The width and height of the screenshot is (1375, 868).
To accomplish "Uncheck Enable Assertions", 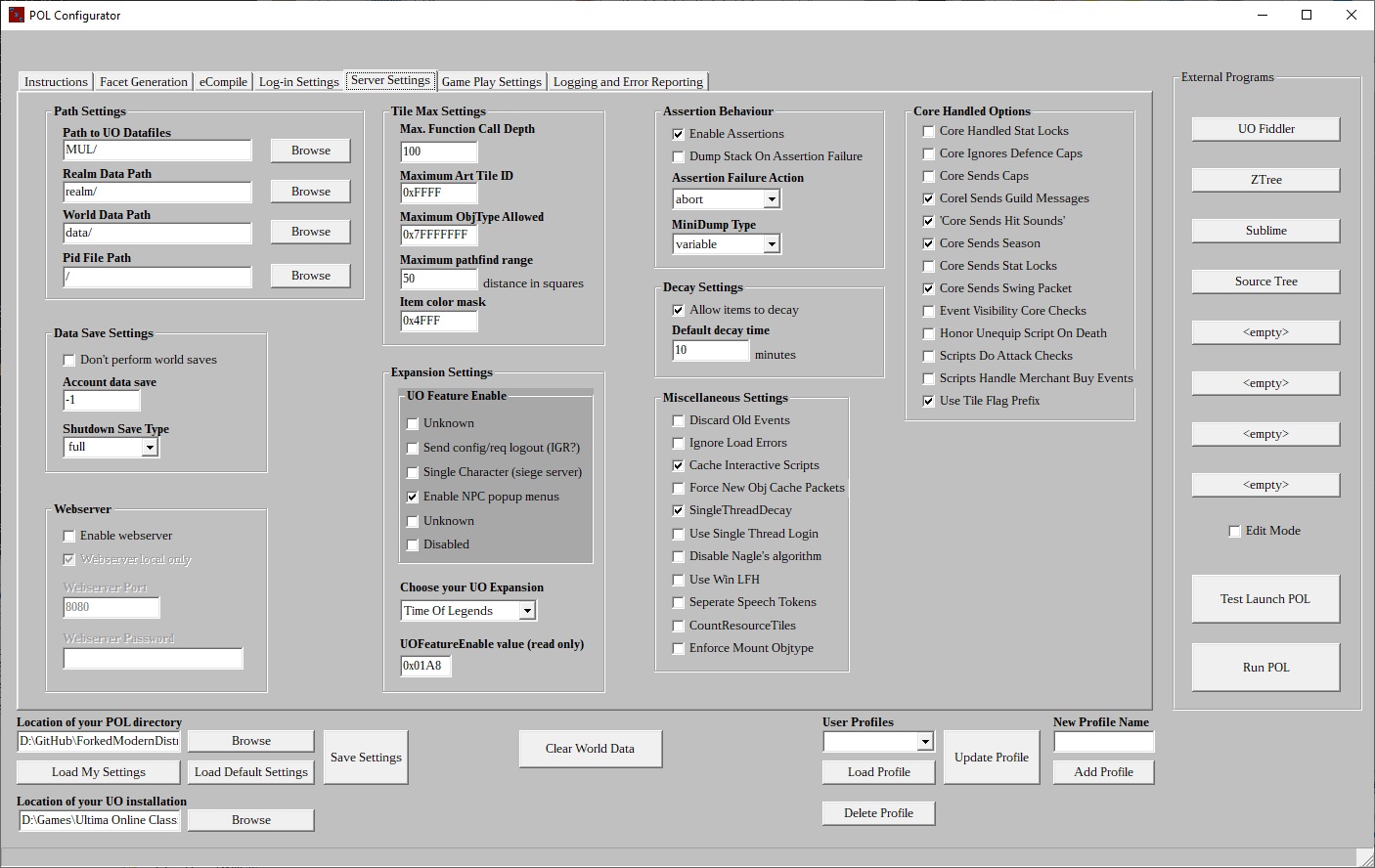I will [x=679, y=134].
